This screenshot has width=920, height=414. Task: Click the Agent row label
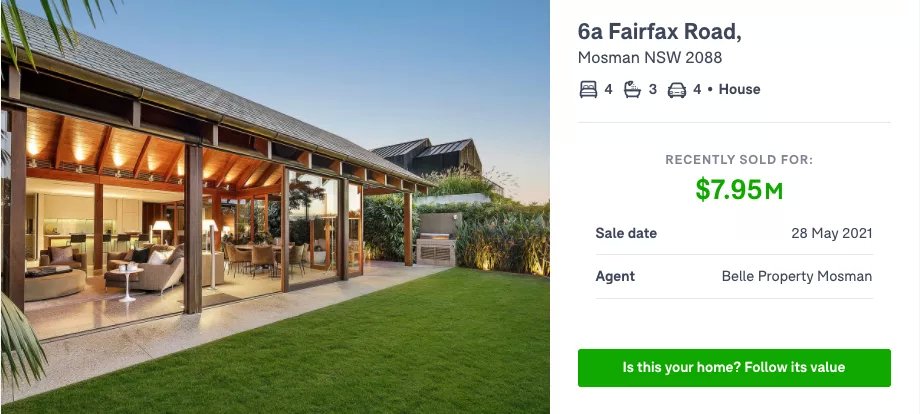pos(615,276)
